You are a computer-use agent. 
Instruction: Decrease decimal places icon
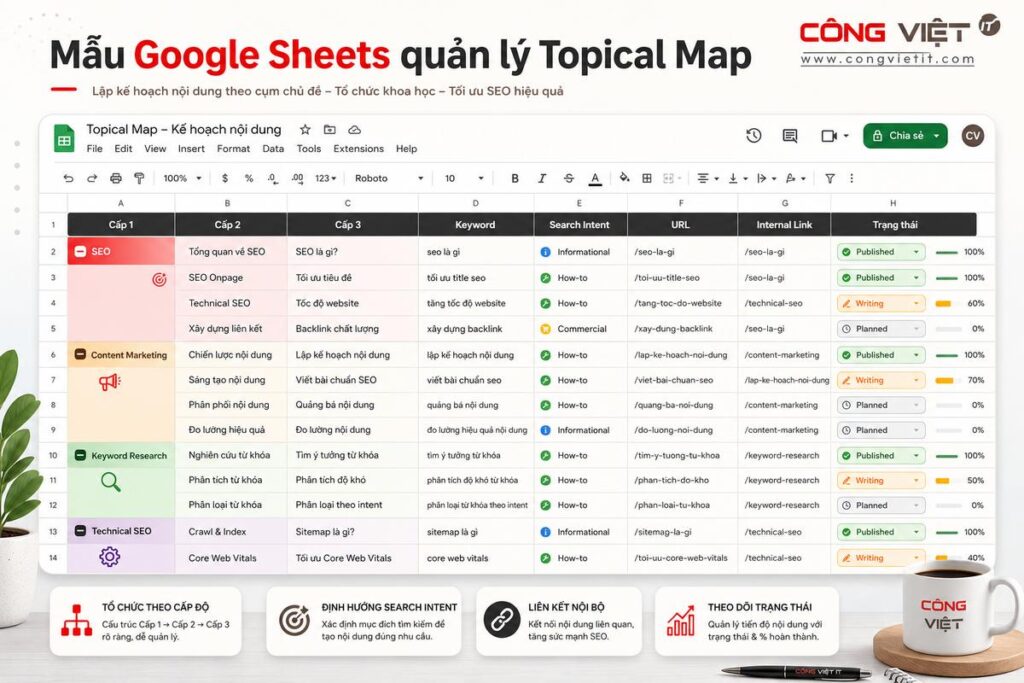272,178
